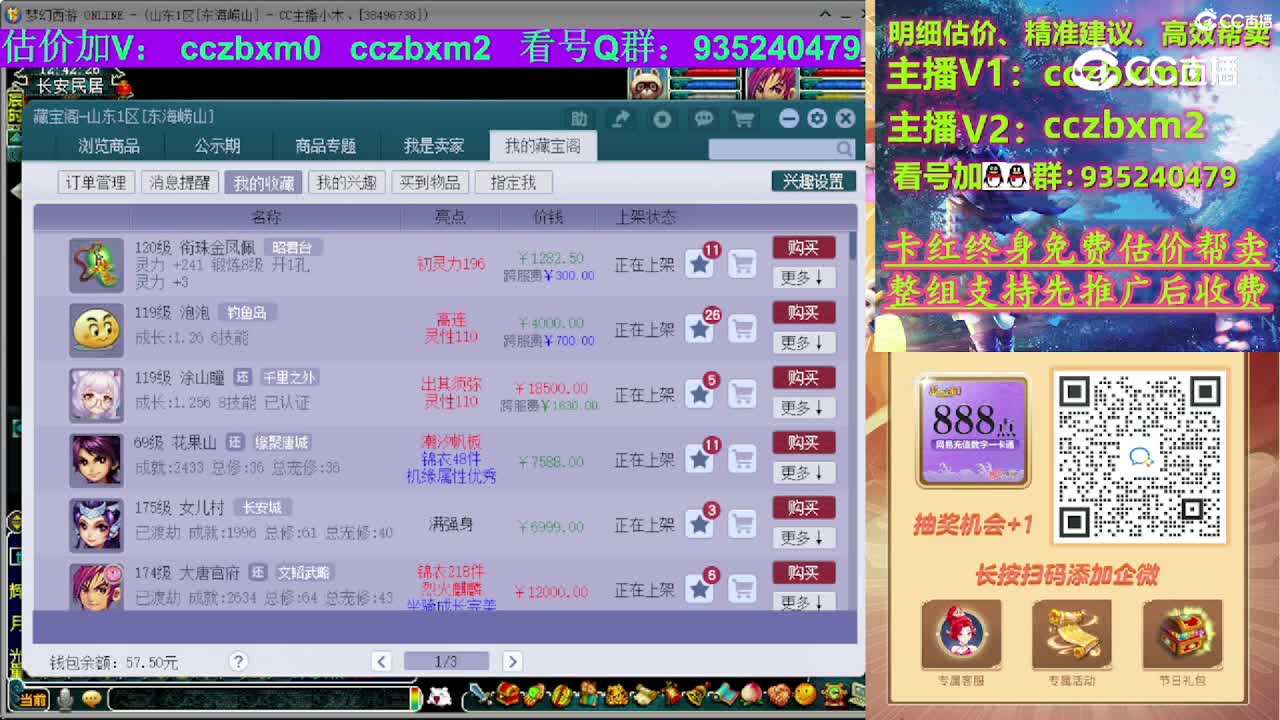Viewport: 1280px width, 720px height.
Task: Click the microphone icon in the chat bar
Action: point(64,699)
